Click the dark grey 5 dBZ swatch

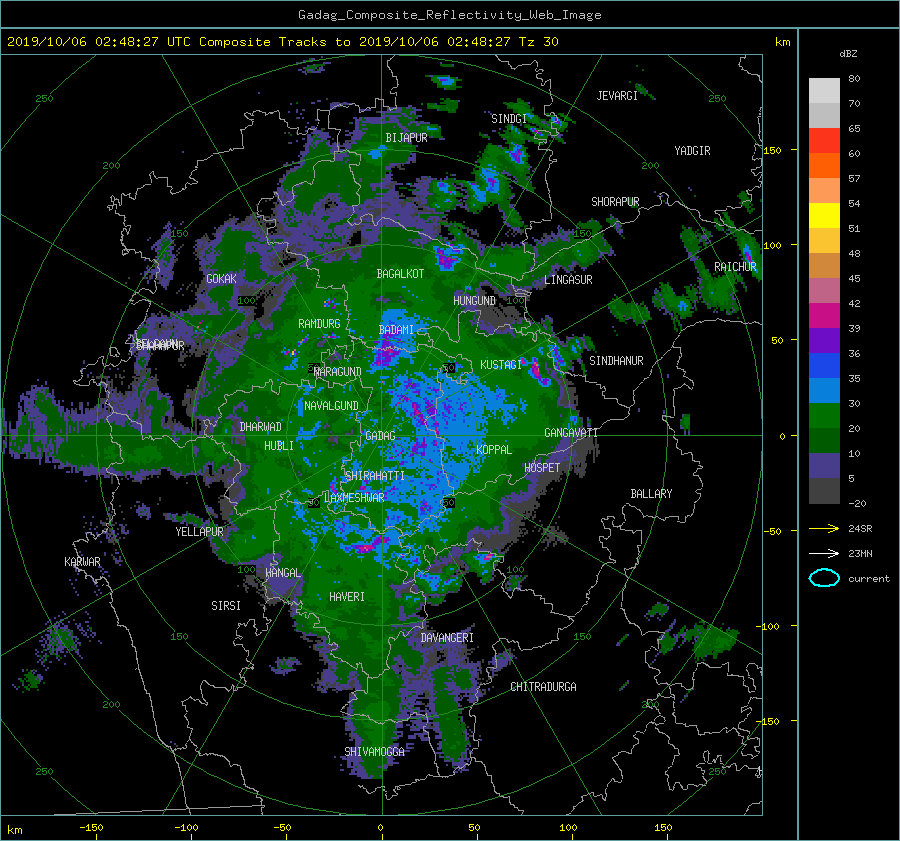click(824, 491)
